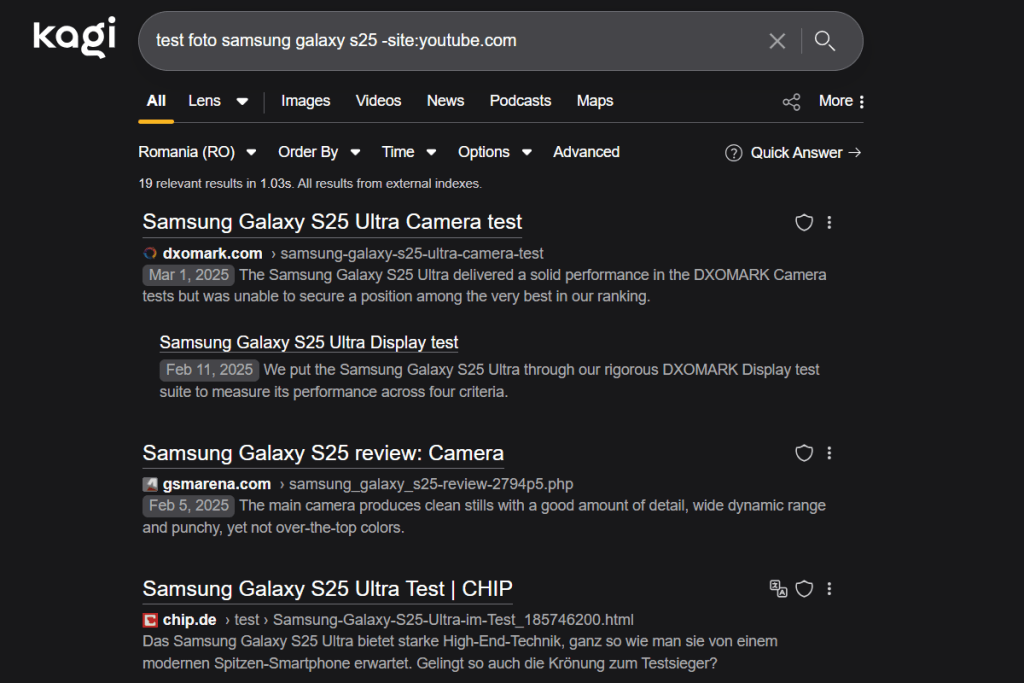Clear the search box with X icon
The height and width of the screenshot is (683, 1024).
click(x=777, y=41)
